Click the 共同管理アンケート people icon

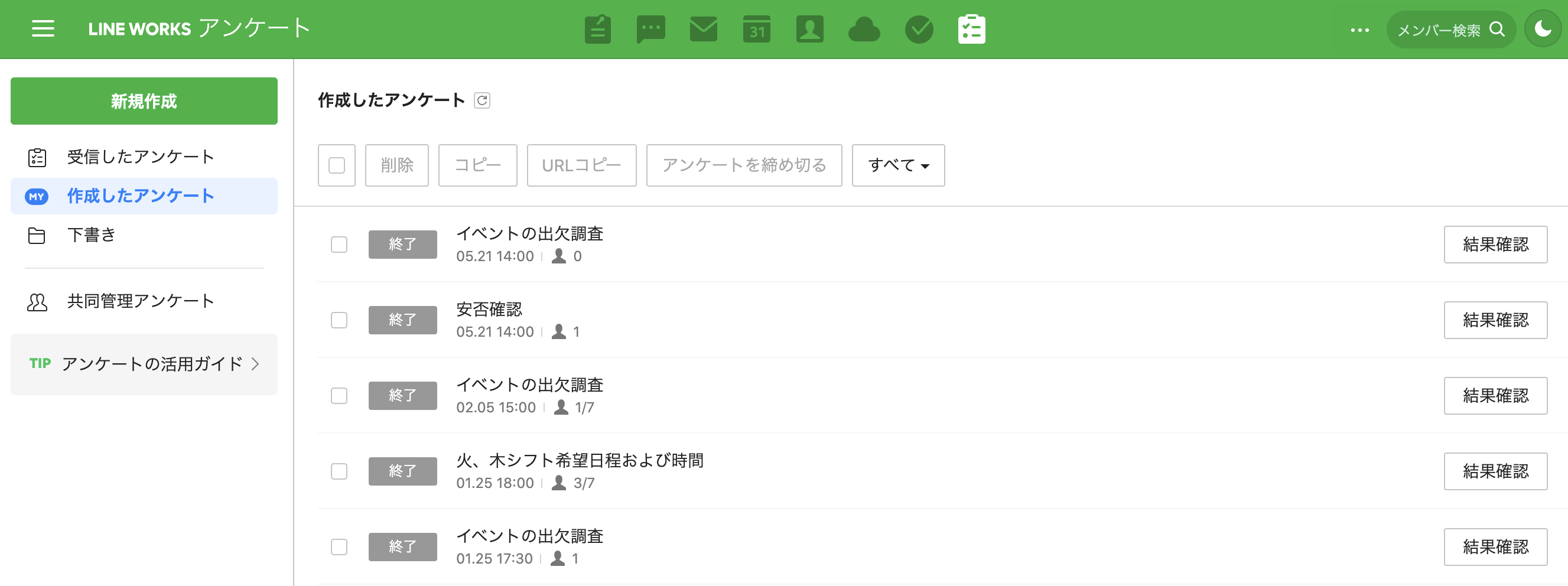(37, 302)
